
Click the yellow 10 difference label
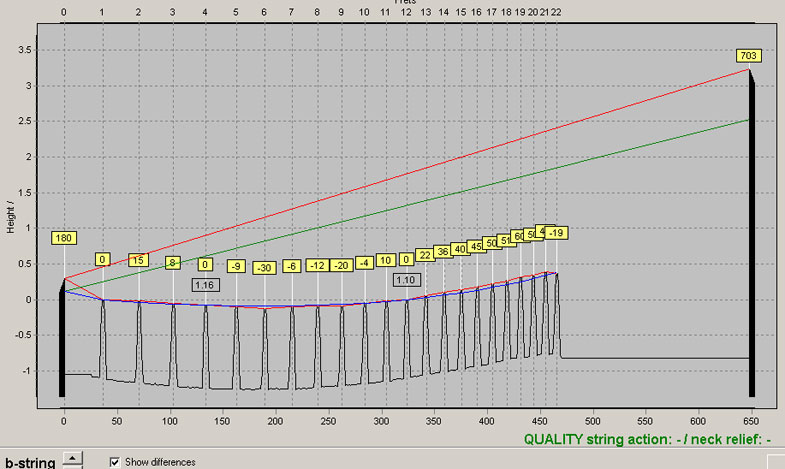tap(385, 260)
